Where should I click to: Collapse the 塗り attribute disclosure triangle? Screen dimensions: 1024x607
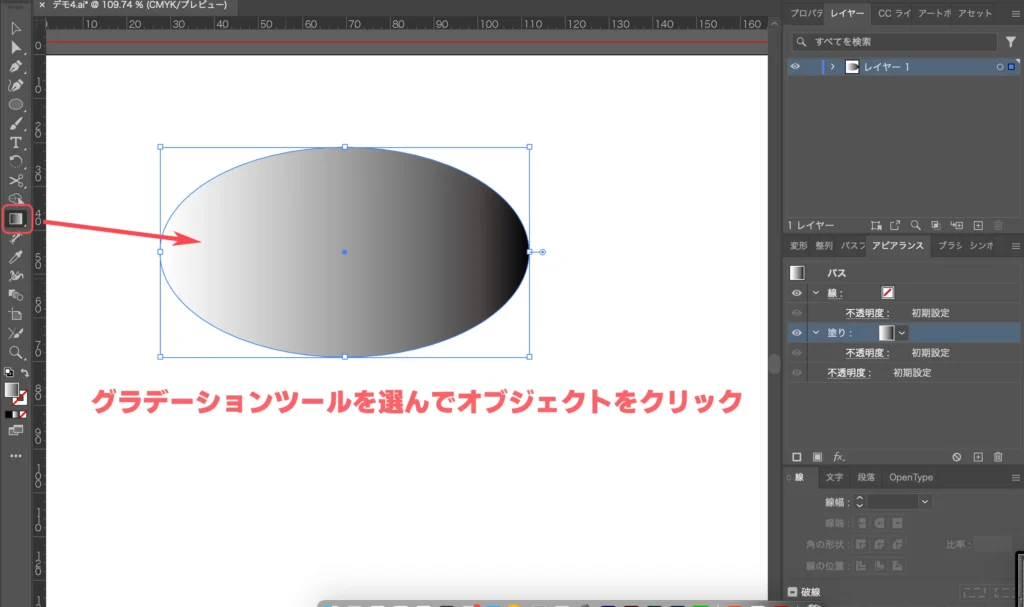pos(815,333)
